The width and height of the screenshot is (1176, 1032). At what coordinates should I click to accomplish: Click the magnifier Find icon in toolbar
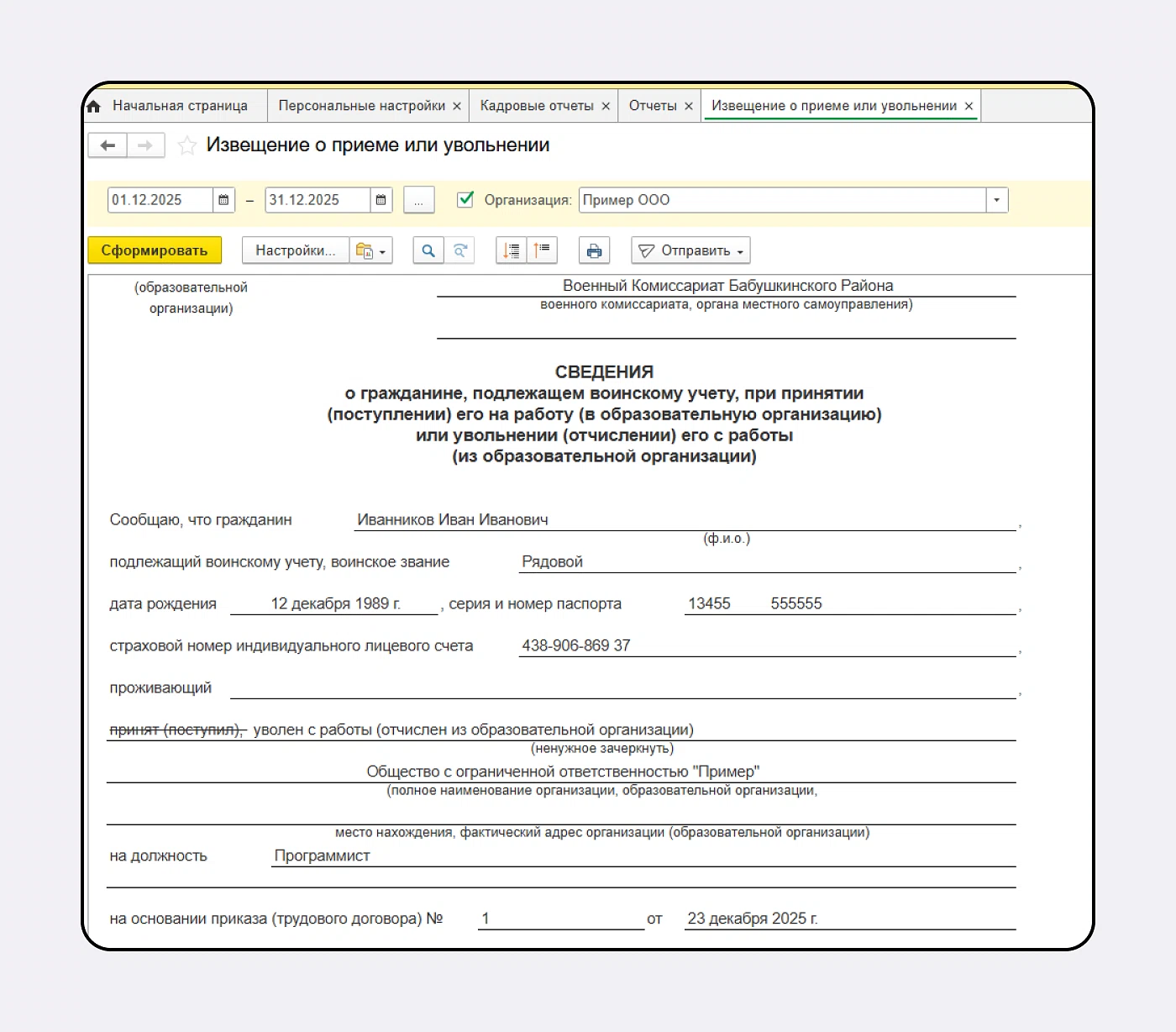click(x=428, y=250)
